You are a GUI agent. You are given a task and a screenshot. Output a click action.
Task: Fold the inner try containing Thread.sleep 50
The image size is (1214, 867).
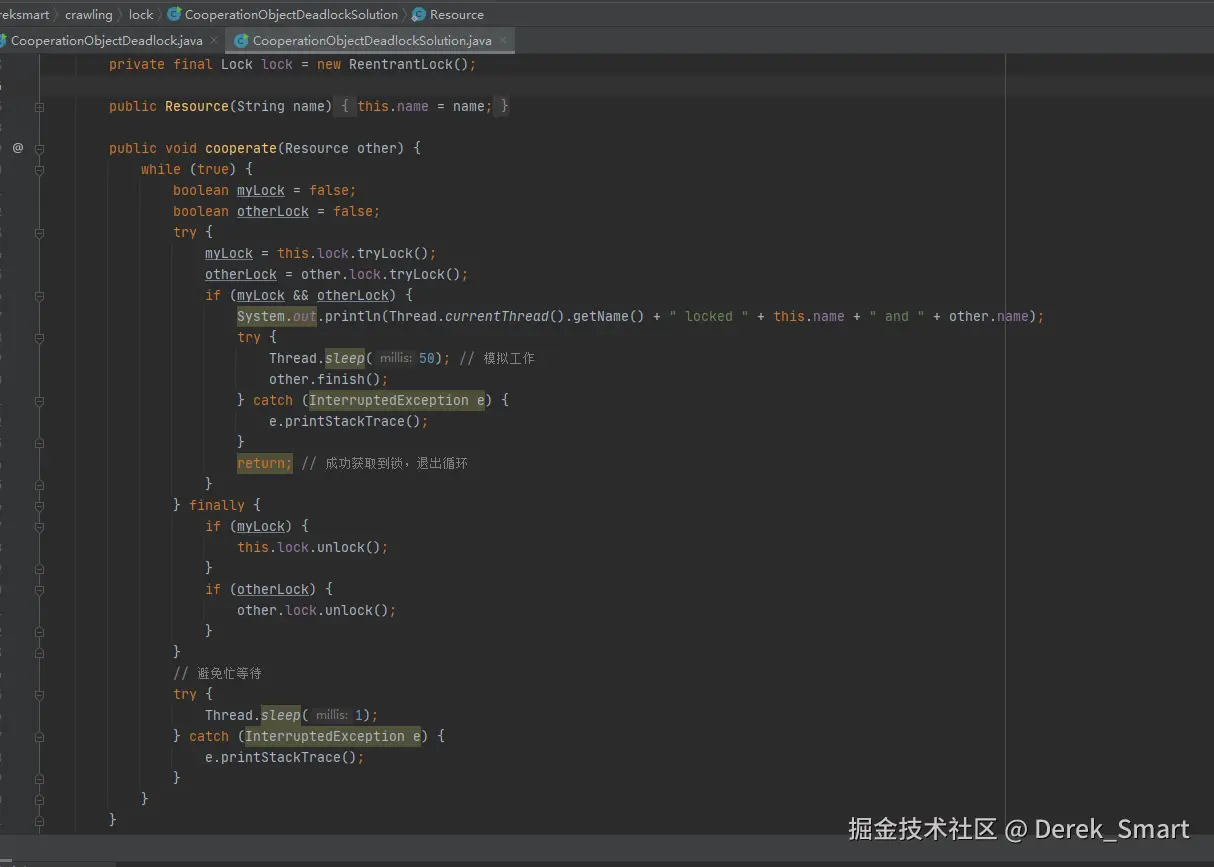40,337
